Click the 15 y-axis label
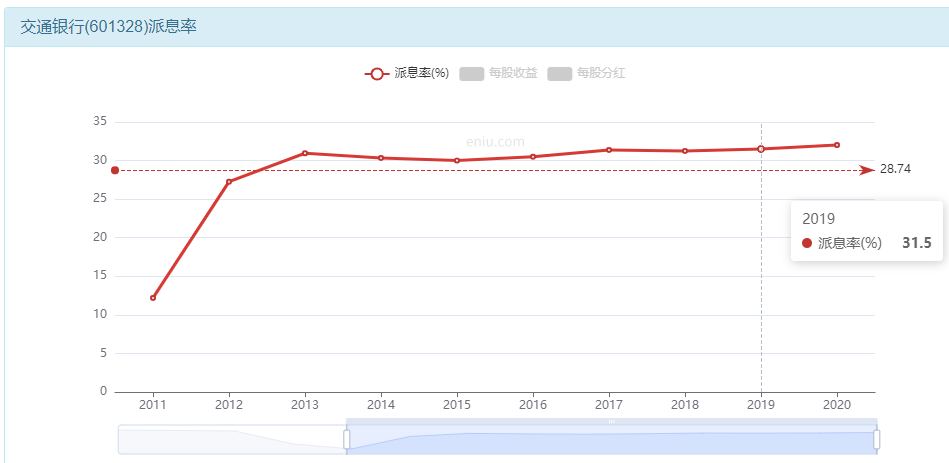Screen dimensions: 949x463 [100, 276]
